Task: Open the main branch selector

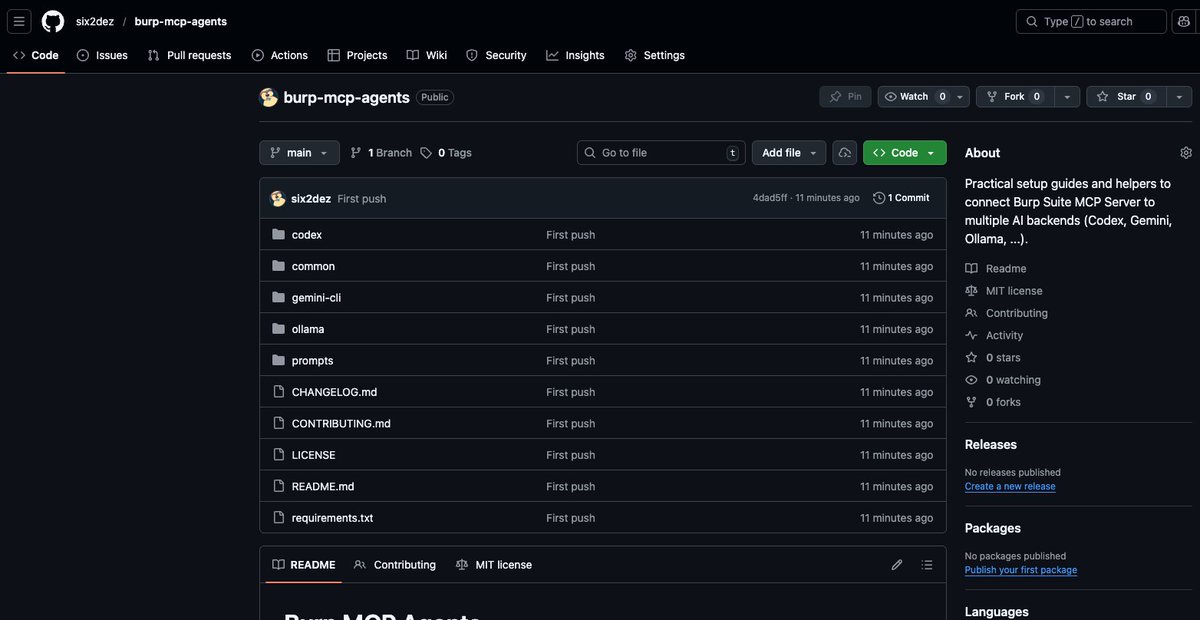Action: pos(299,153)
